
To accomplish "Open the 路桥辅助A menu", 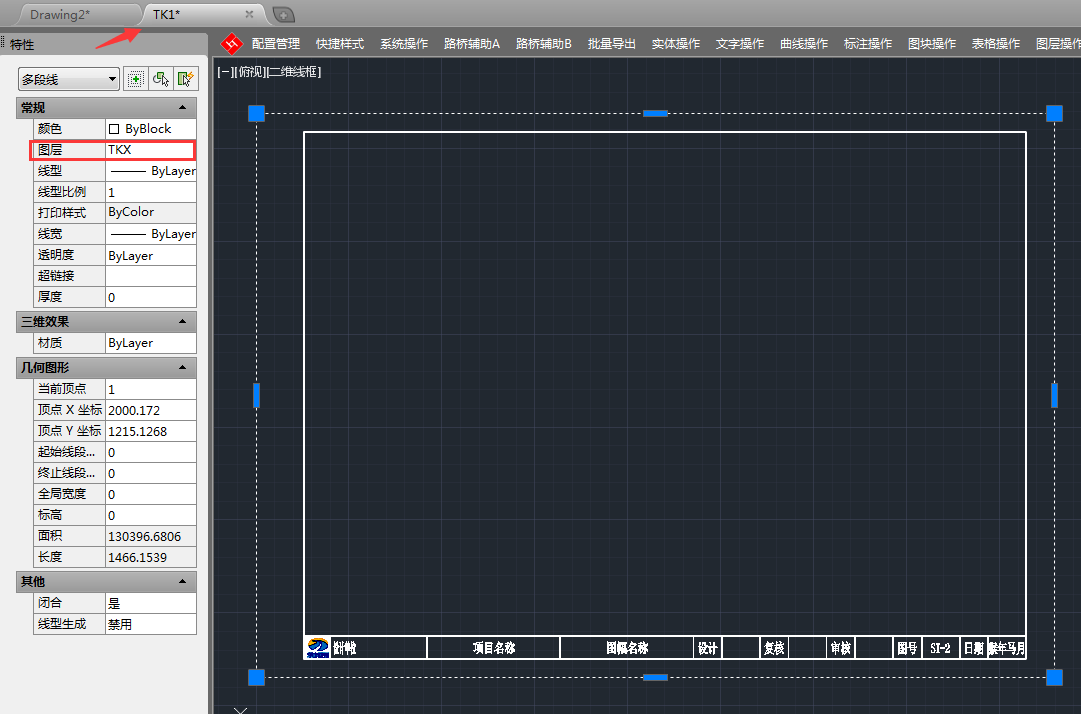I will pos(472,44).
